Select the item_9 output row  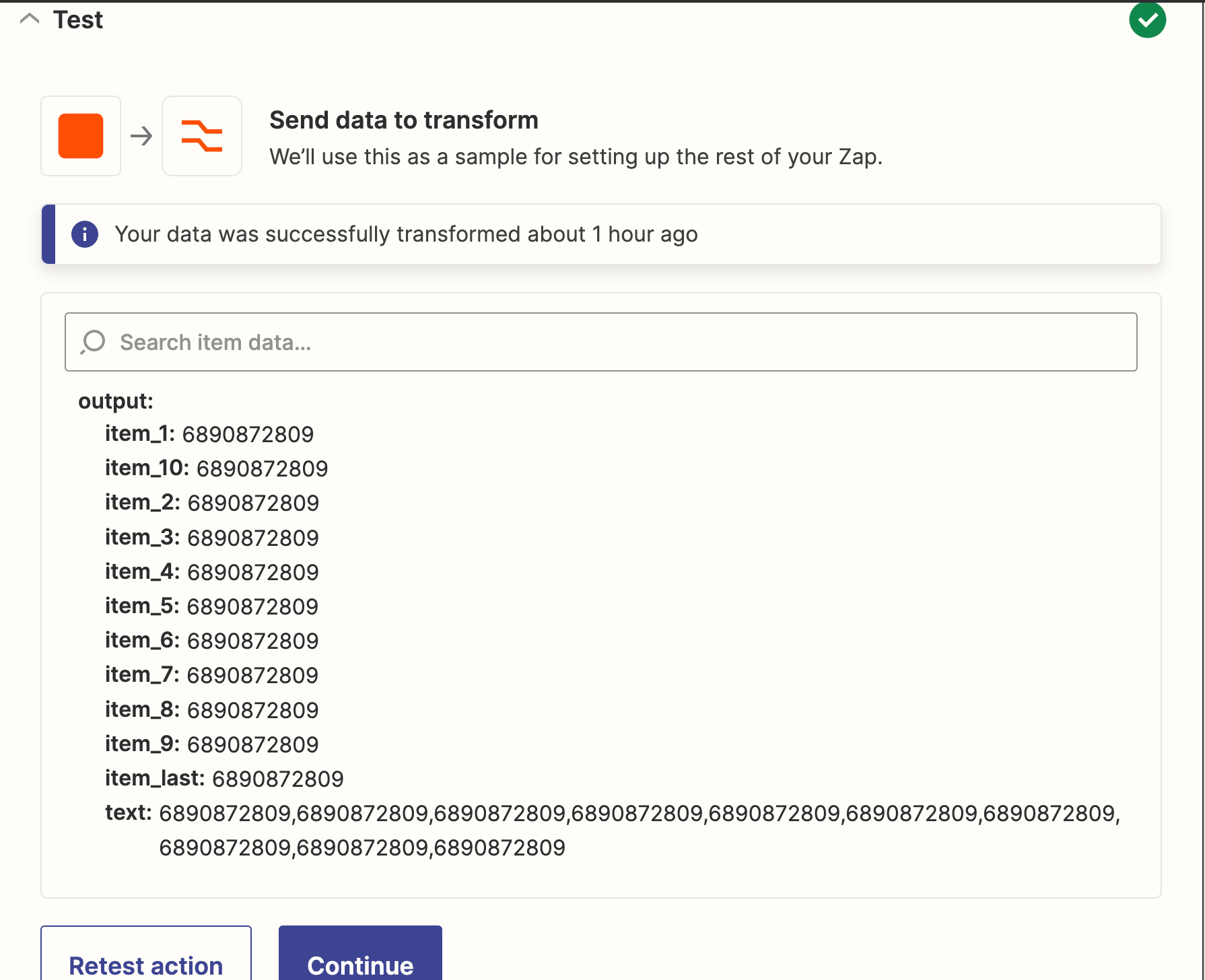pyautogui.click(x=211, y=744)
